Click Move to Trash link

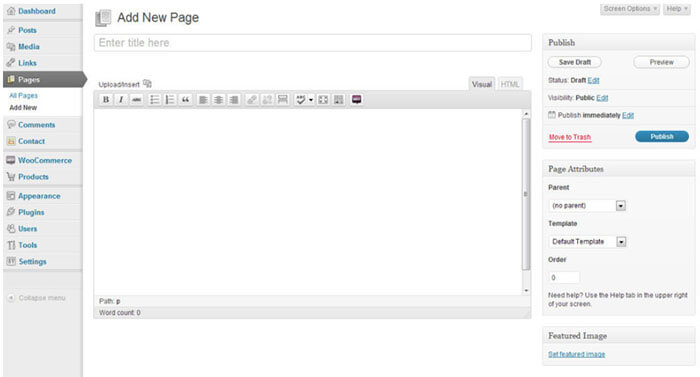click(x=570, y=137)
